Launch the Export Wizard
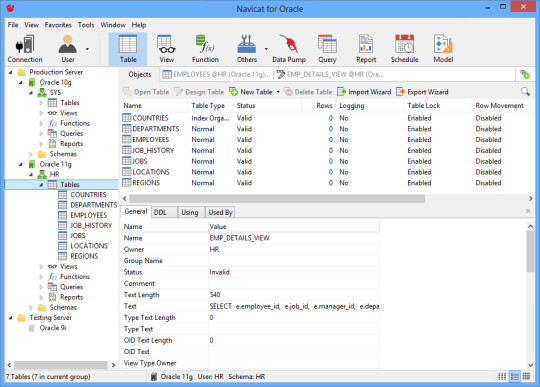Screen dimensions: 540x387 tap(422, 92)
